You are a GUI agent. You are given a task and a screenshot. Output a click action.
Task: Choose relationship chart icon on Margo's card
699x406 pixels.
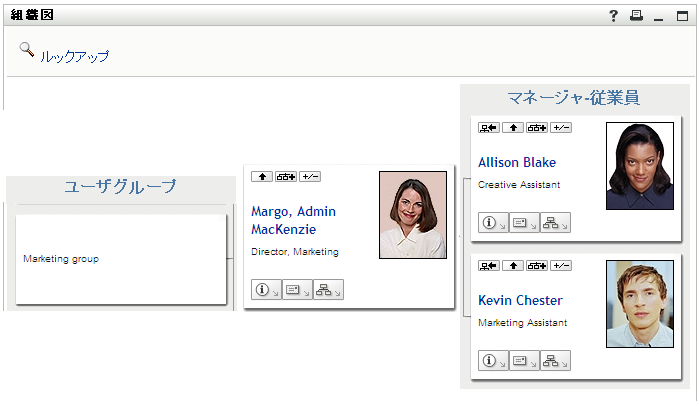coord(286,177)
